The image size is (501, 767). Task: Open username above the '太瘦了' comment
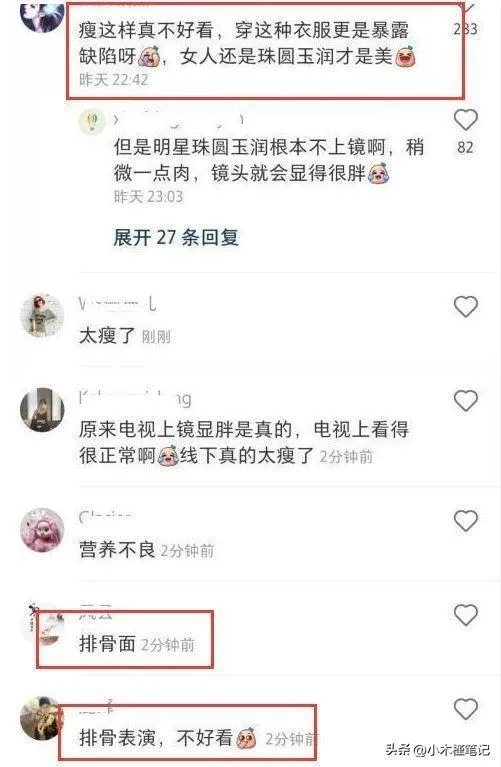tap(117, 305)
